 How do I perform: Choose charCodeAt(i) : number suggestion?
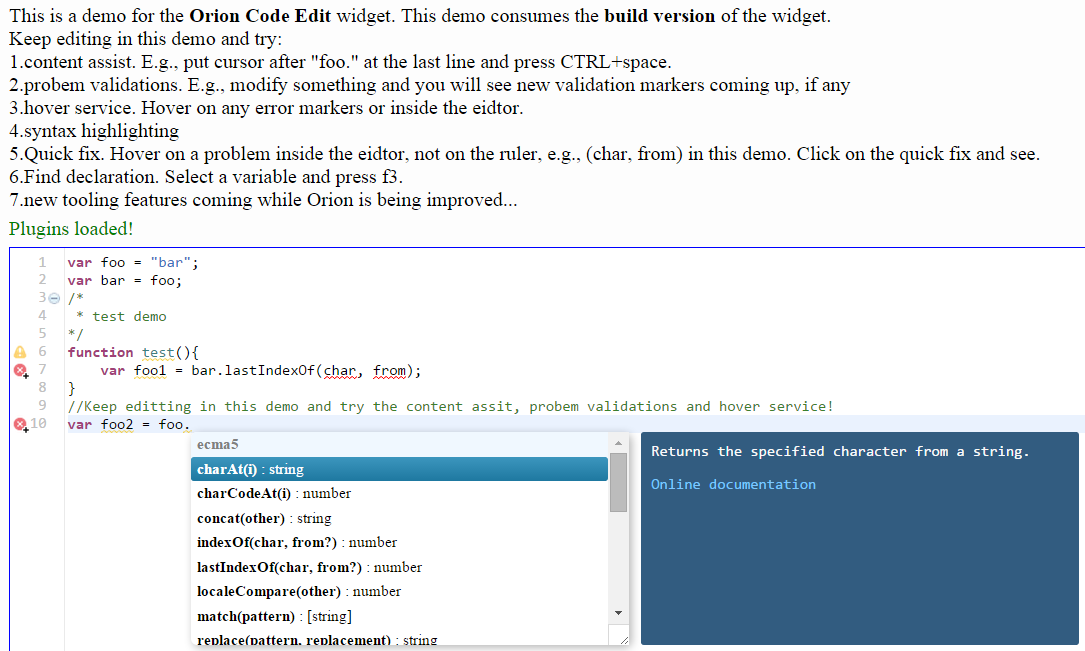tap(399, 493)
